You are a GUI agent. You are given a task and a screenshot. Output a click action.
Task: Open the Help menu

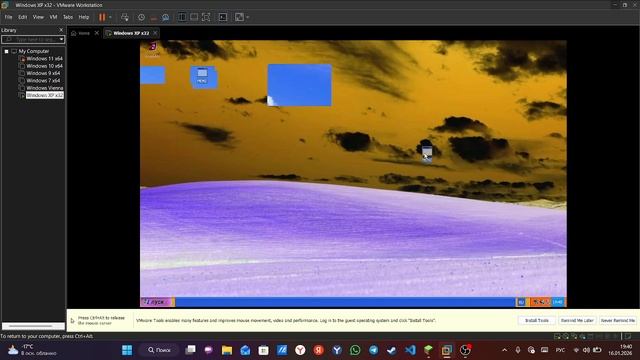84,17
